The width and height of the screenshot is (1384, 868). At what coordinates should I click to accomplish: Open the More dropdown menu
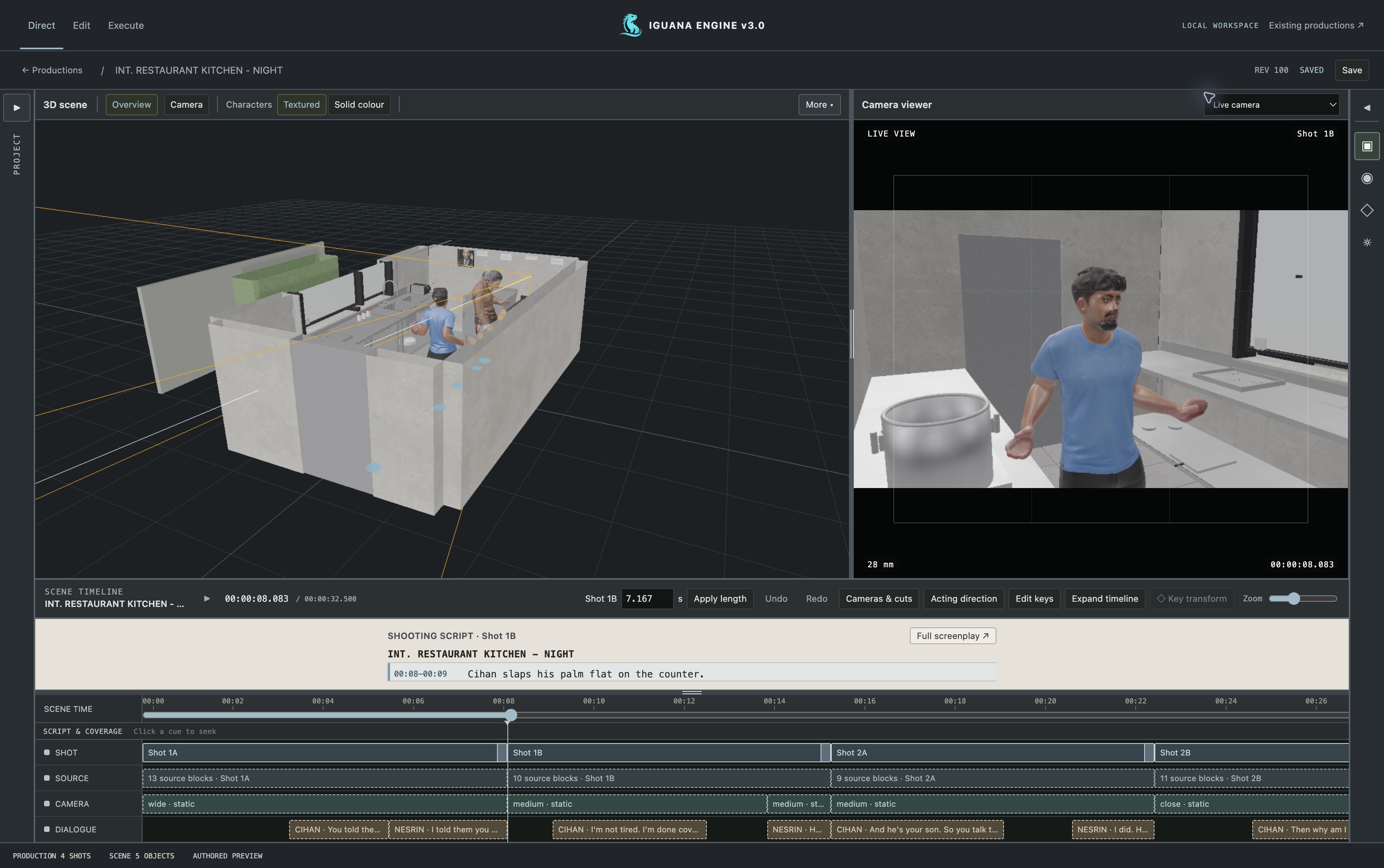819,104
